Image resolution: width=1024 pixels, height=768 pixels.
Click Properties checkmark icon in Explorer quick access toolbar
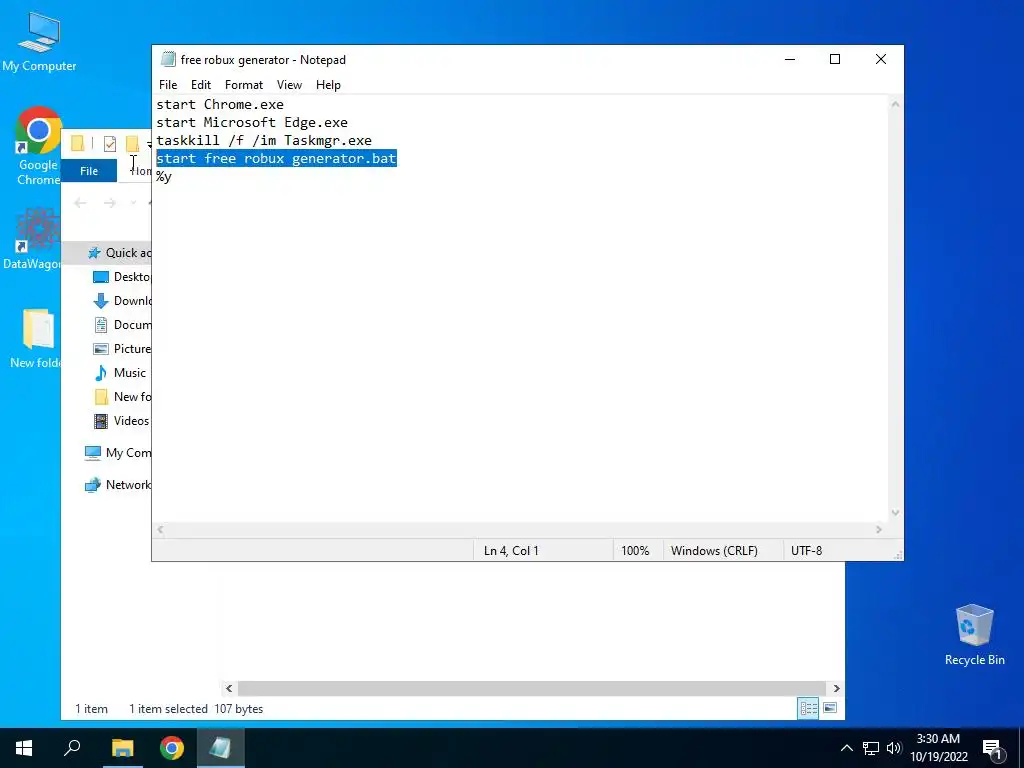click(110, 144)
